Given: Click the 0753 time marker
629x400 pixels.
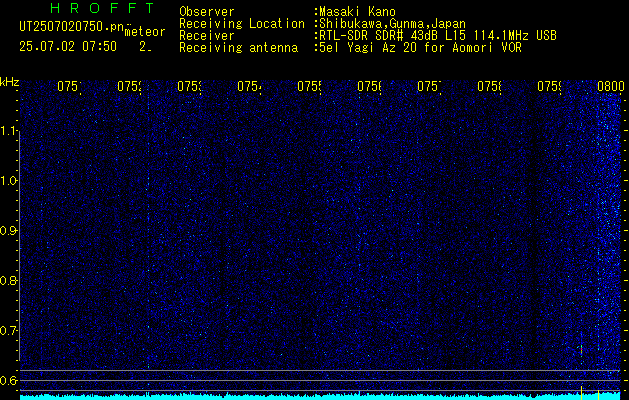Looking at the screenshot, I should 189,86.
